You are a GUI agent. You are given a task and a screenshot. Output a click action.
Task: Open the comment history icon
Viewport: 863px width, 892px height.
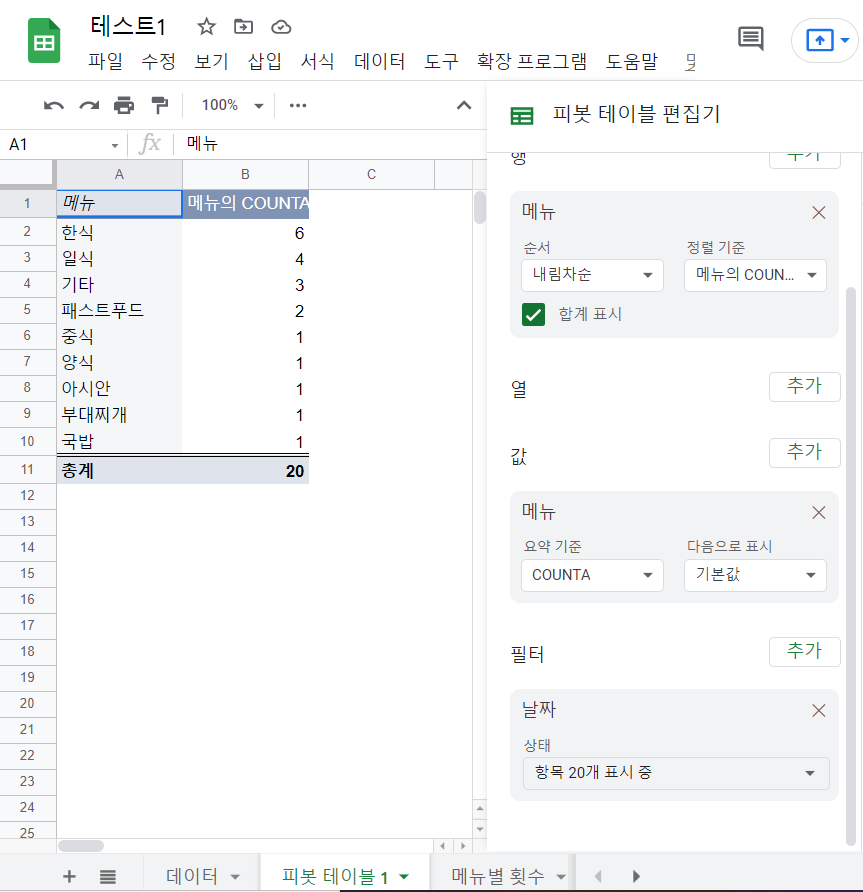pos(750,39)
